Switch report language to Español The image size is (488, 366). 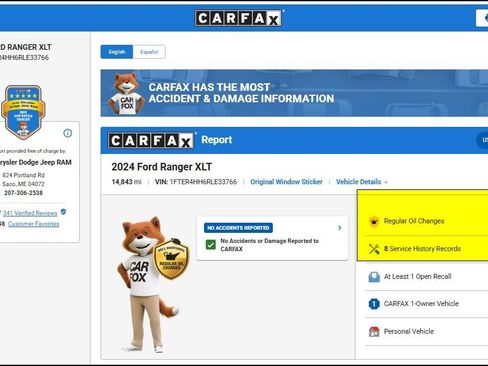pos(149,52)
